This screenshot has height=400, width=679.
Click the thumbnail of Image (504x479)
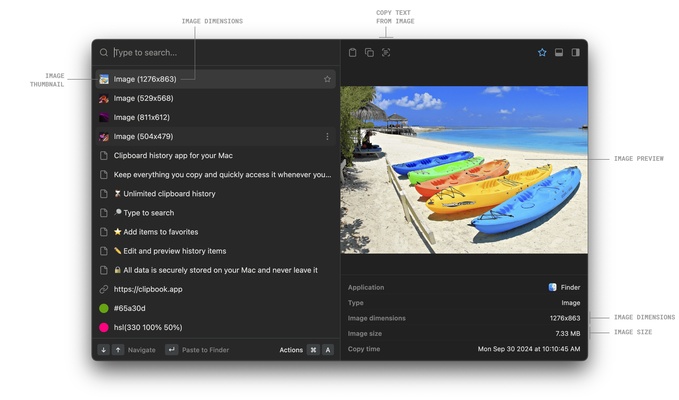point(103,136)
